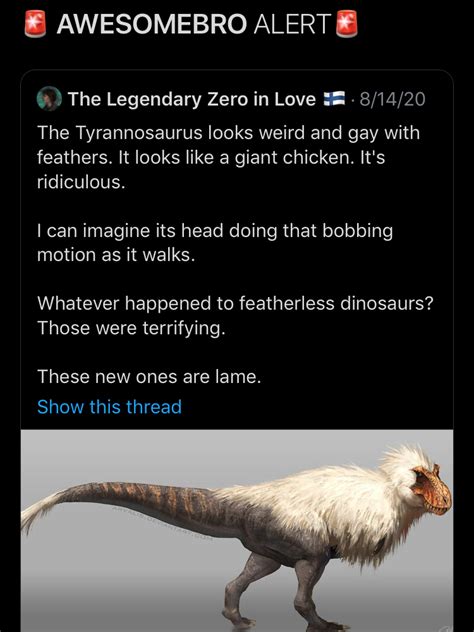Click 'These new ones are lame' line
The image size is (474, 632).
click(149, 377)
